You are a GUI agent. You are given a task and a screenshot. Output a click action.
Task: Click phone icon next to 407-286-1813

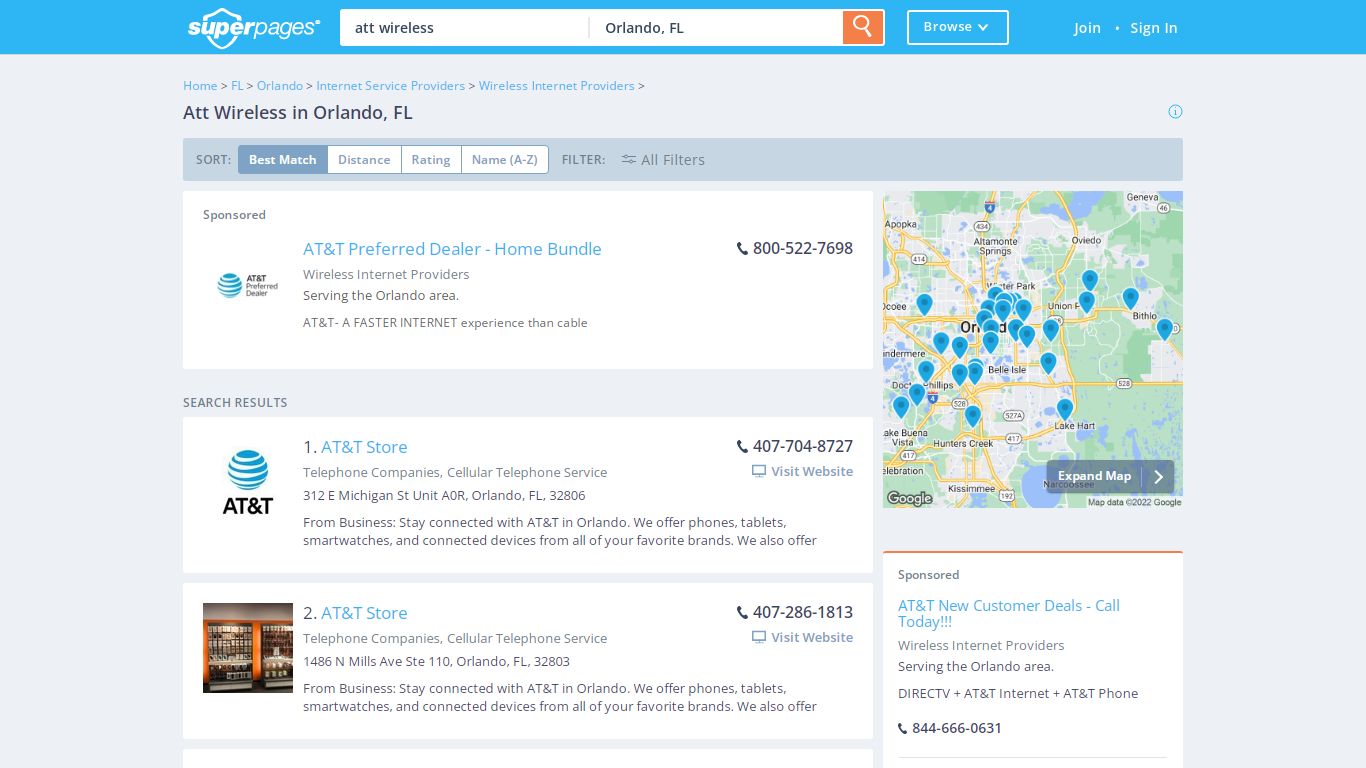[742, 613]
